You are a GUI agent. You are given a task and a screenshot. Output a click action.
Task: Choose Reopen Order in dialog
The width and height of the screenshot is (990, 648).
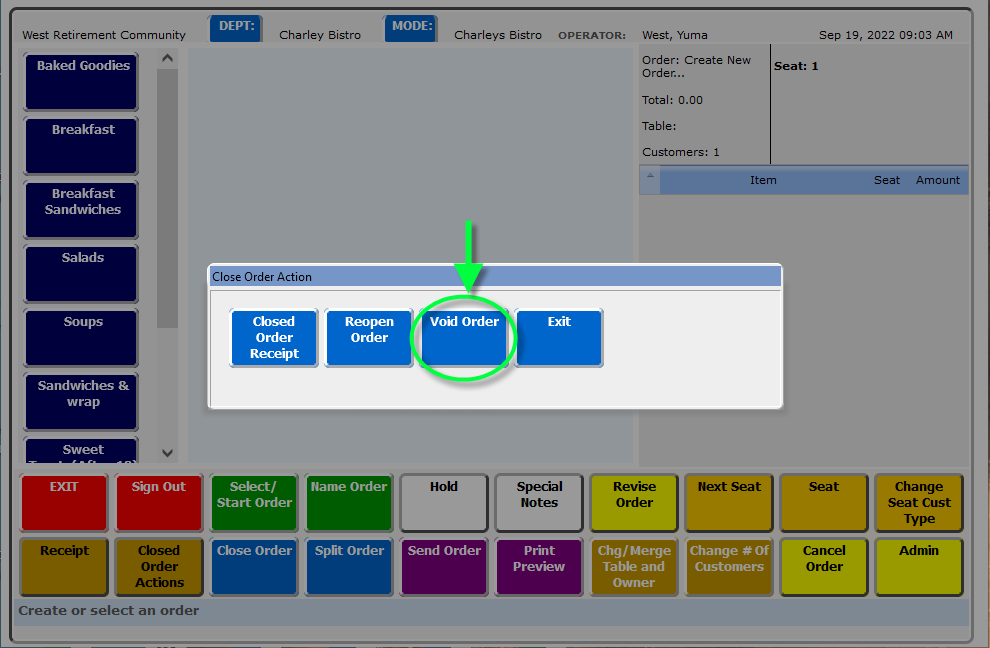tap(369, 338)
